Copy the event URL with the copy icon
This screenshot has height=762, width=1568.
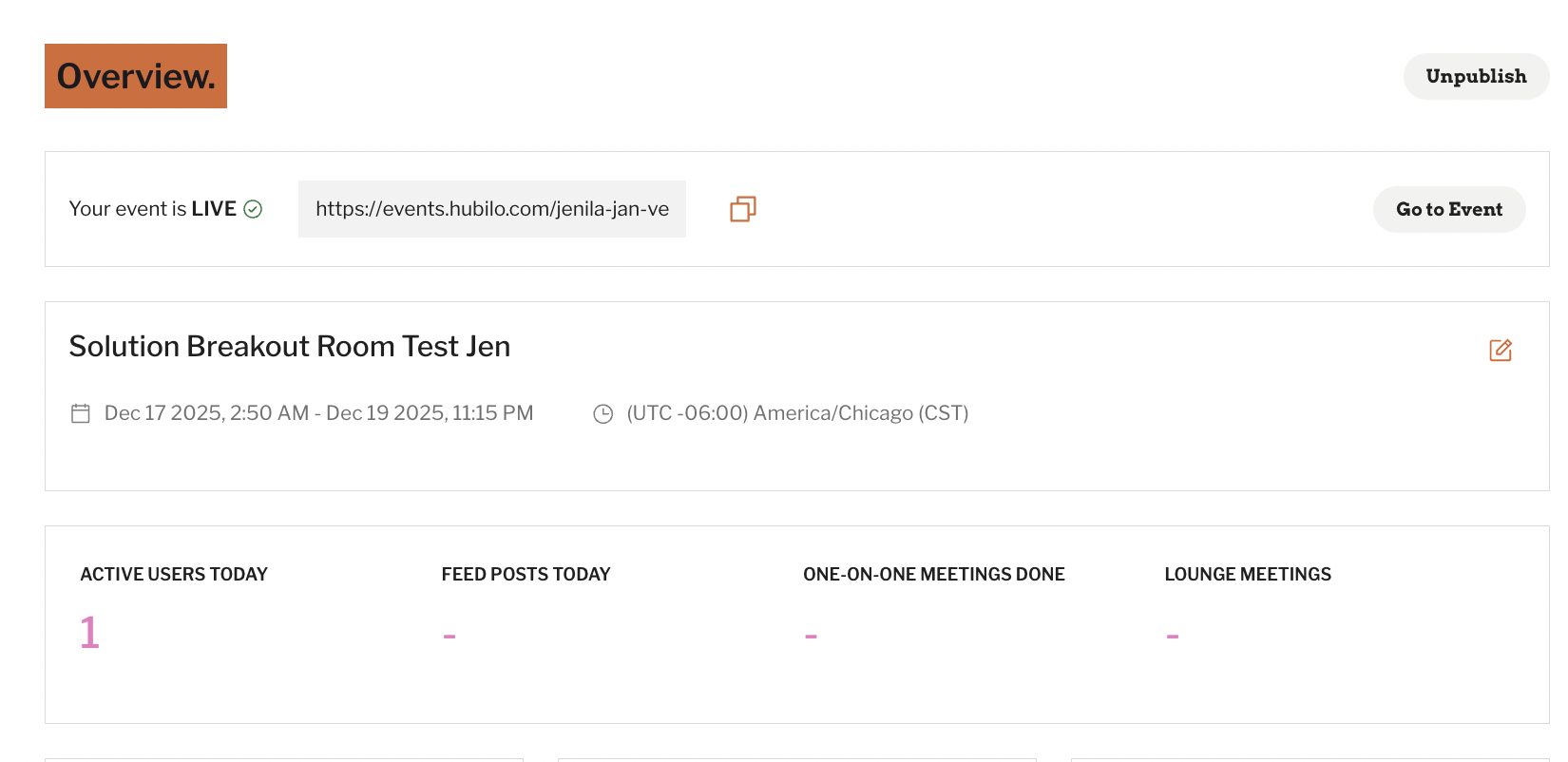tap(743, 209)
